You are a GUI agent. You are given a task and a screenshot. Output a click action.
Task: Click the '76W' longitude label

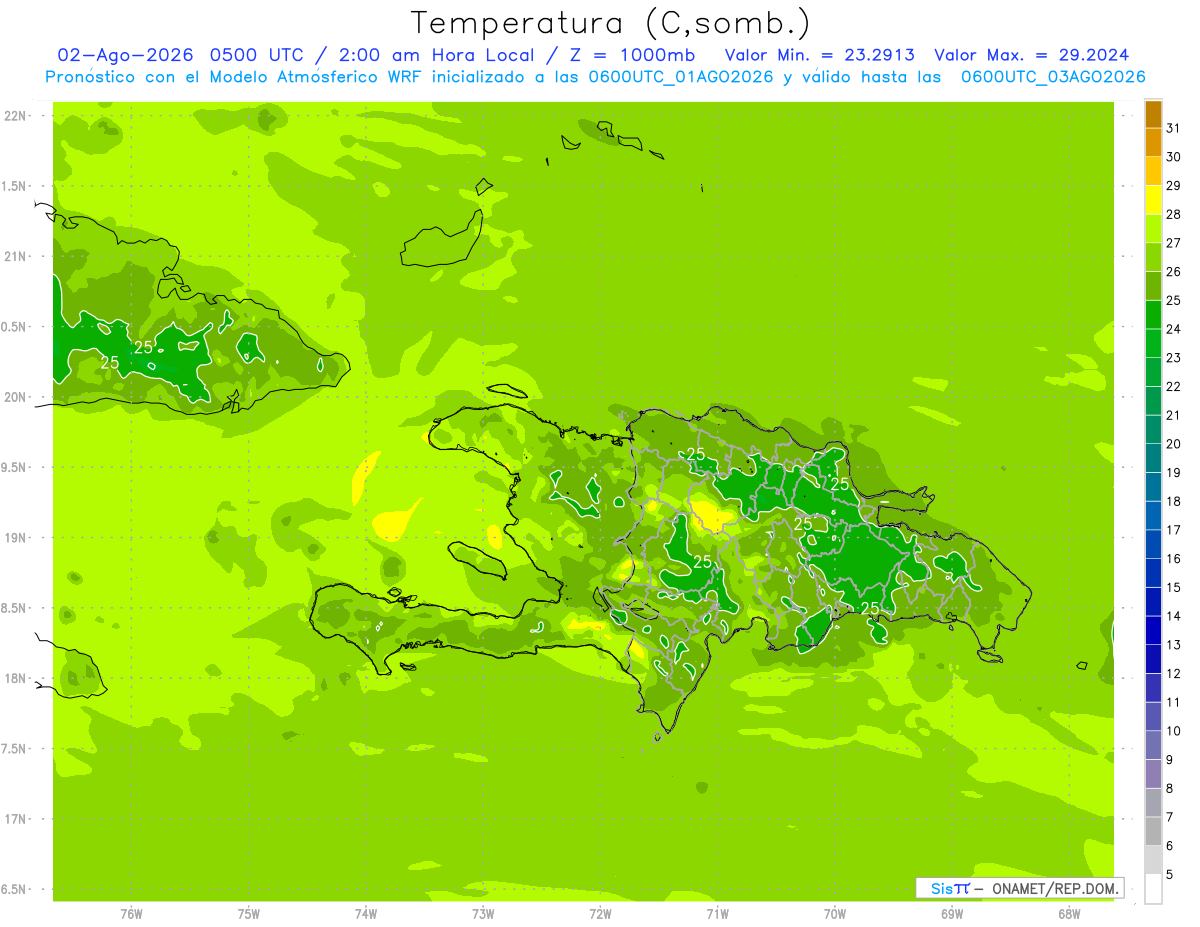tap(131, 914)
